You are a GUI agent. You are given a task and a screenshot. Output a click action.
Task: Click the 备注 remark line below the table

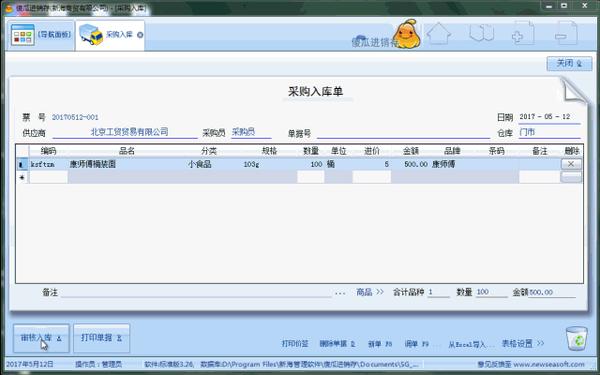click(196, 292)
